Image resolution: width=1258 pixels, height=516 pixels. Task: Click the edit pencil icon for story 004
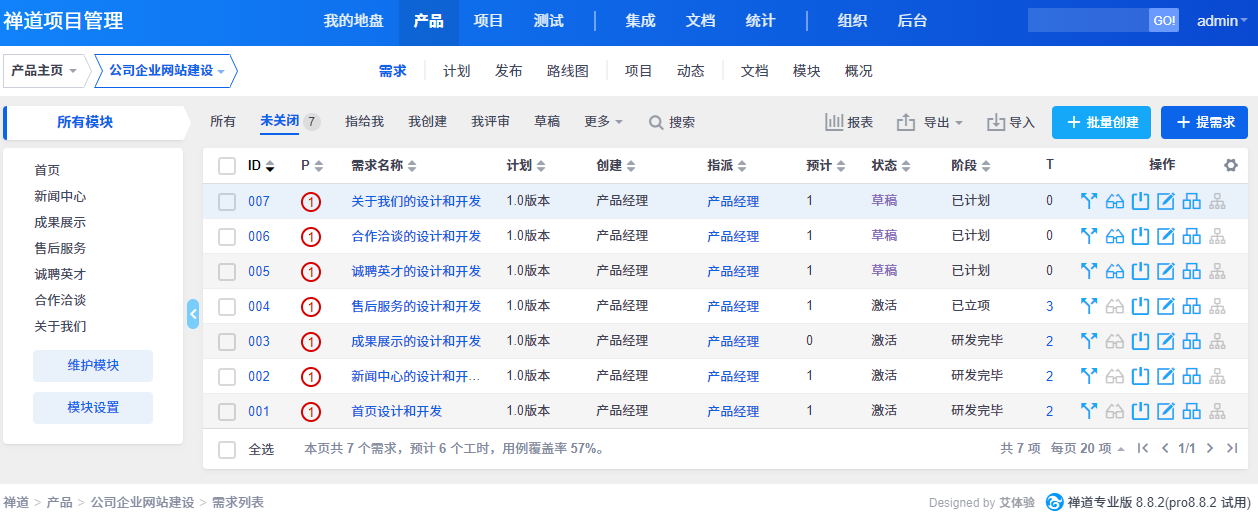pos(1165,306)
